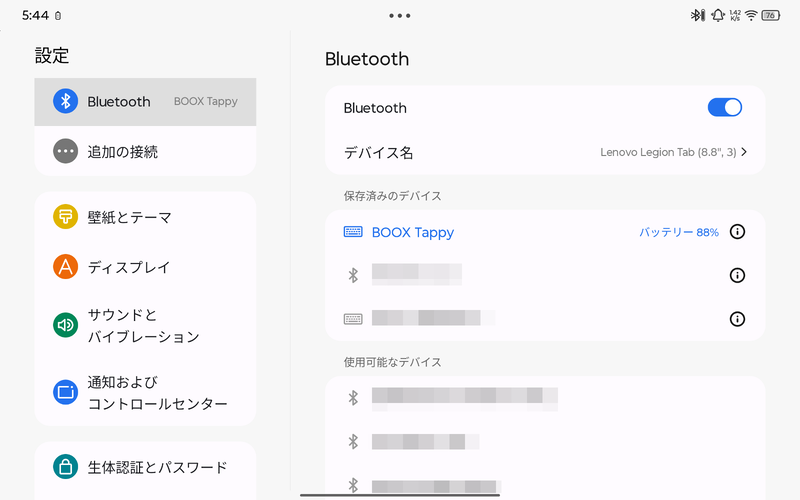The image size is (800, 500).
Task: Click the keyboard icon beside BOOX Tappy
Action: coord(353,232)
